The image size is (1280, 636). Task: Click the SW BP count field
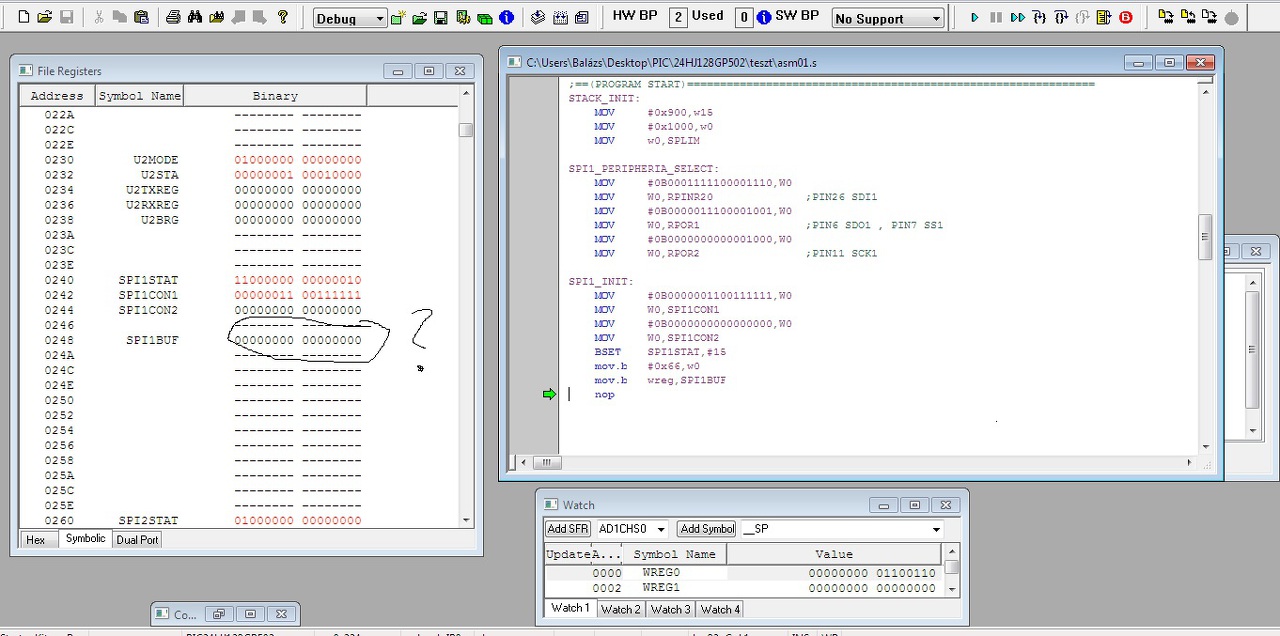[x=744, y=17]
